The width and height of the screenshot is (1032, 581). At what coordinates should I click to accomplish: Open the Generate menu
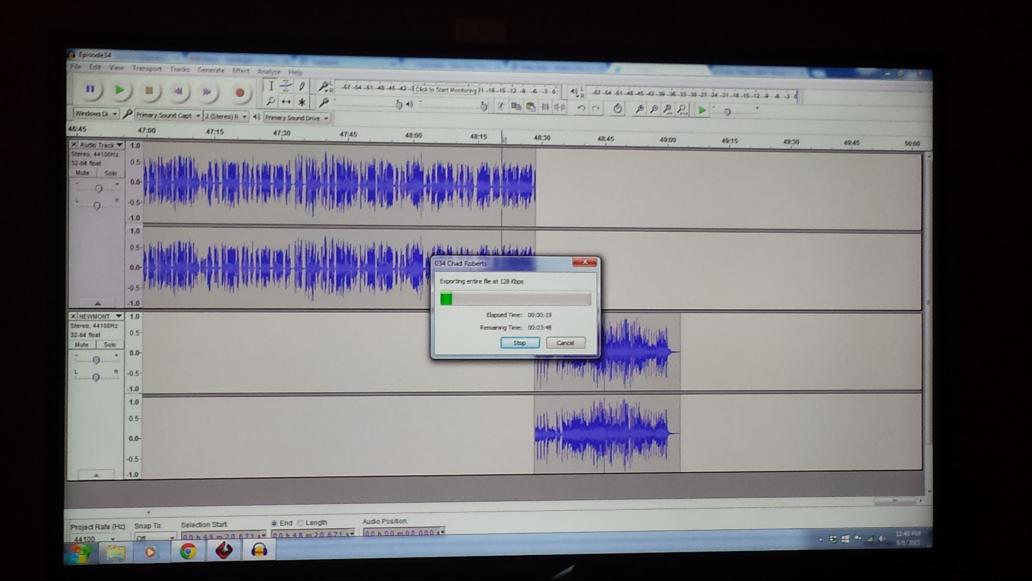pos(211,70)
